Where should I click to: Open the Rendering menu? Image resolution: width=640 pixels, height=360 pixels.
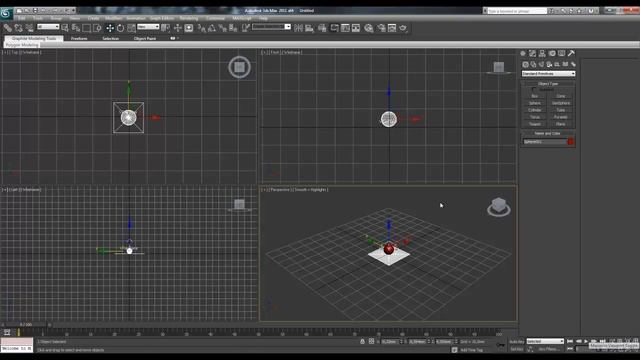click(189, 18)
